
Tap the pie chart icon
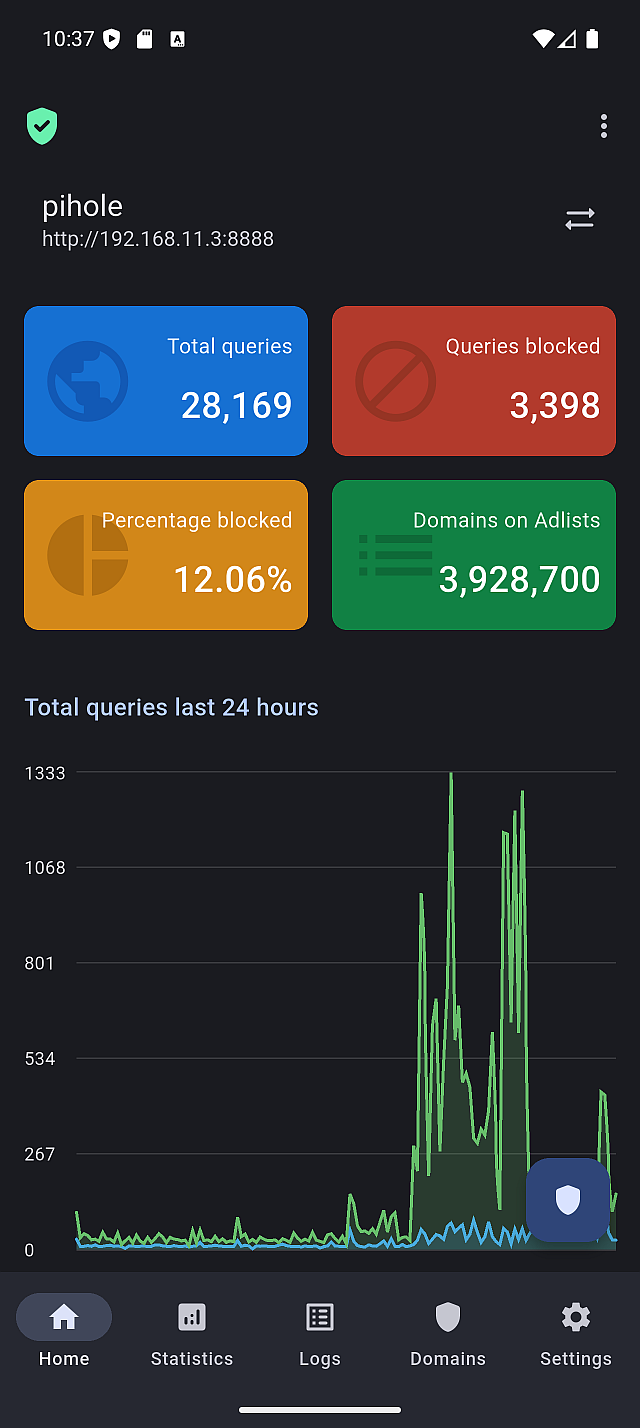(x=88, y=555)
